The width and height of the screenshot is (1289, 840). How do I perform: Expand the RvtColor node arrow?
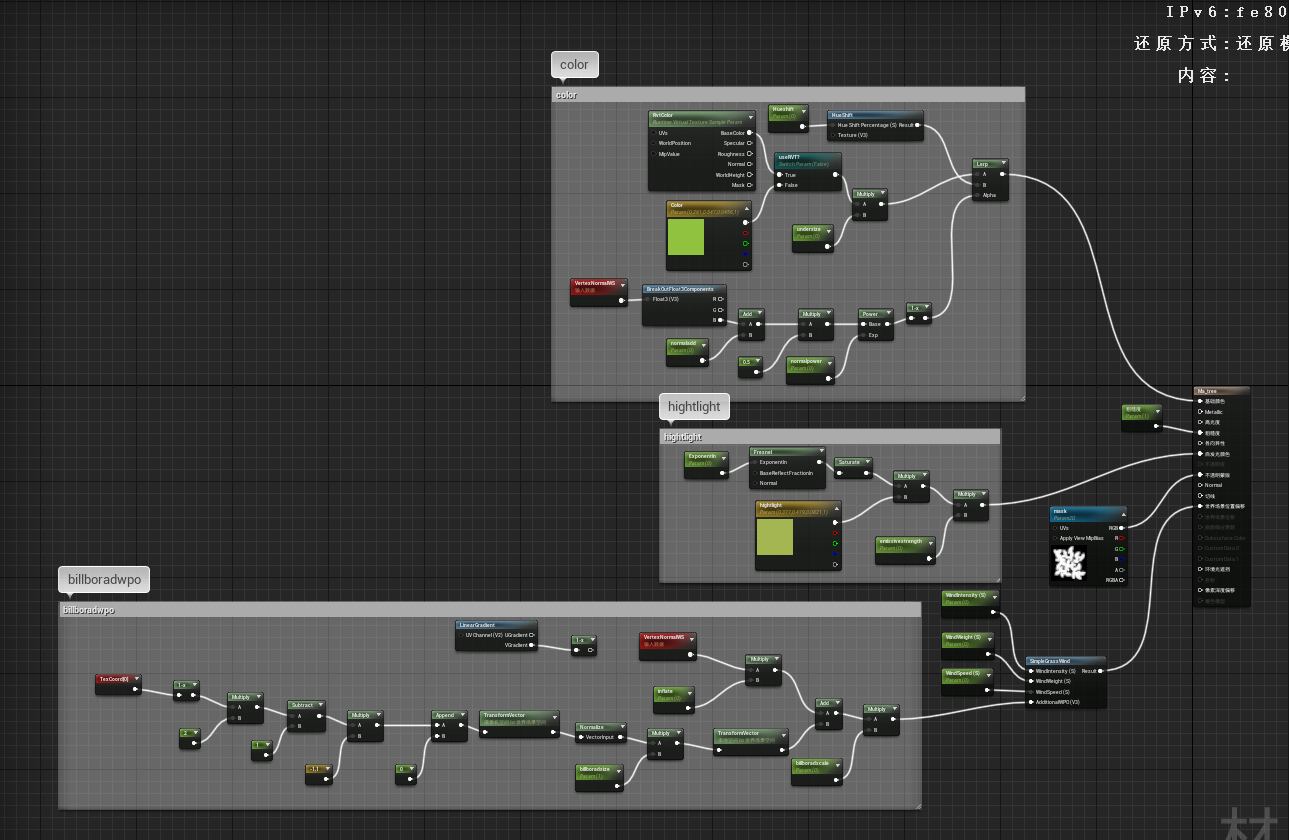pos(749,116)
